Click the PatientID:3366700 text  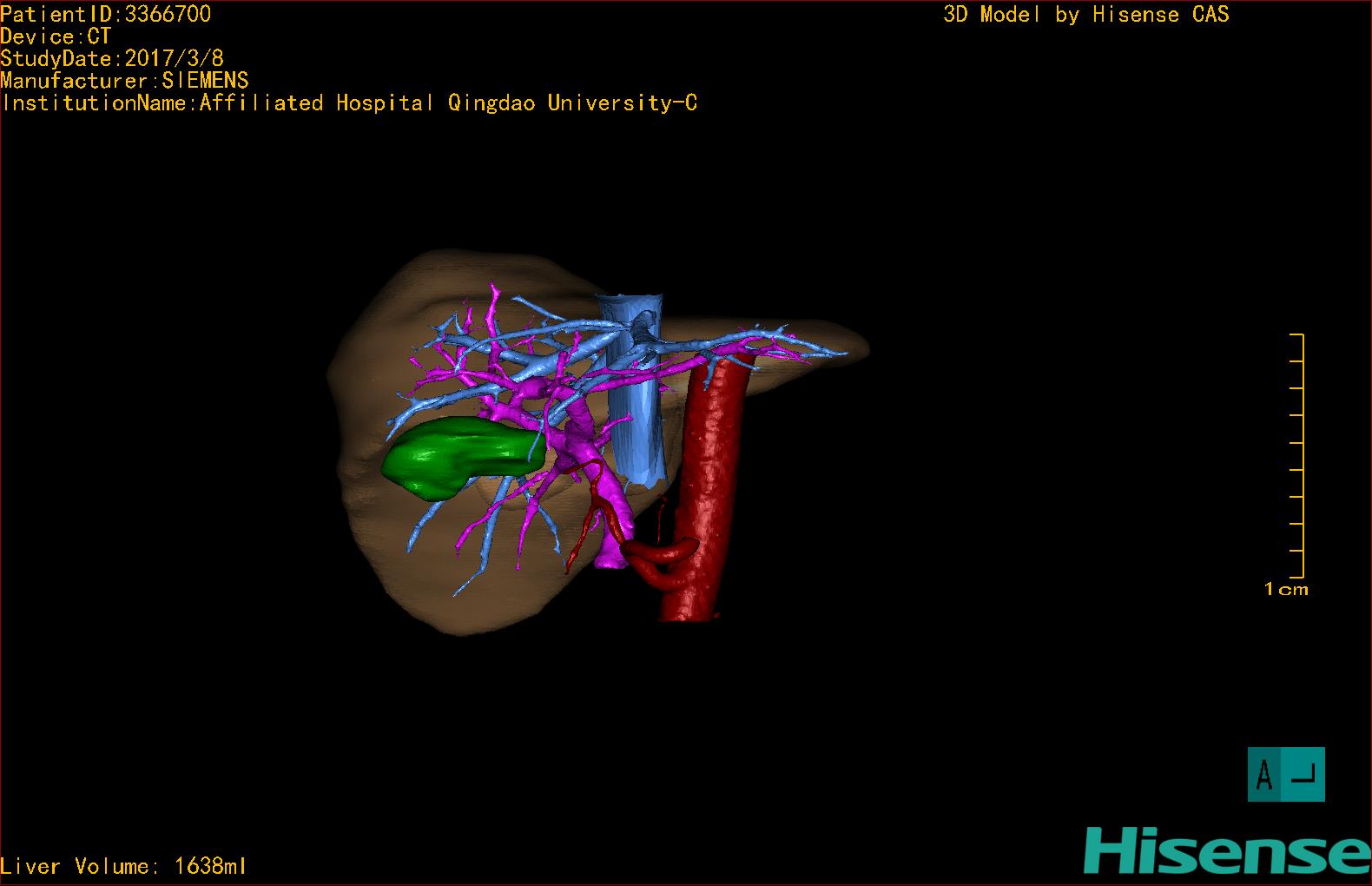pyautogui.click(x=106, y=14)
